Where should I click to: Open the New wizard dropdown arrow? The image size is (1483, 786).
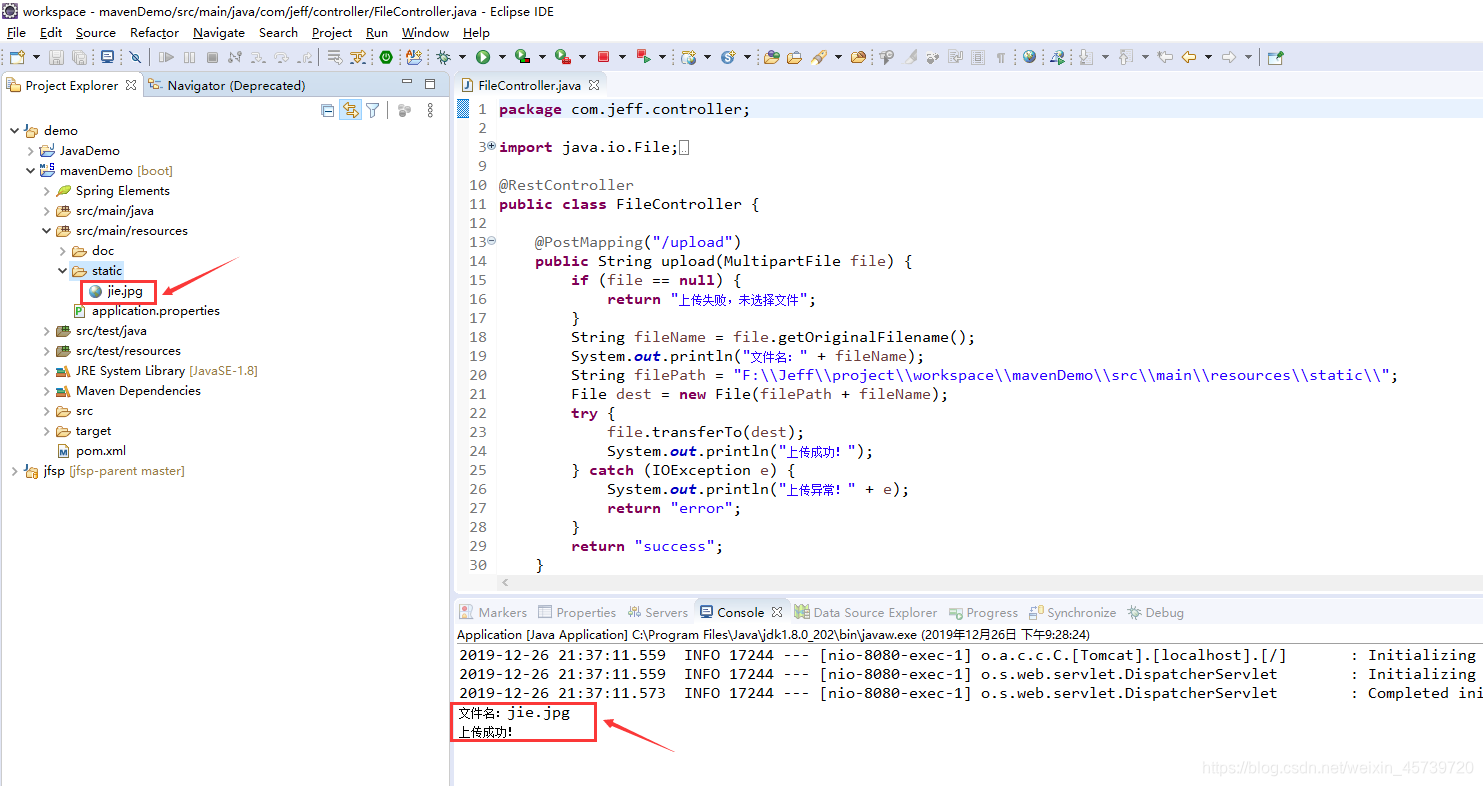[x=36, y=57]
